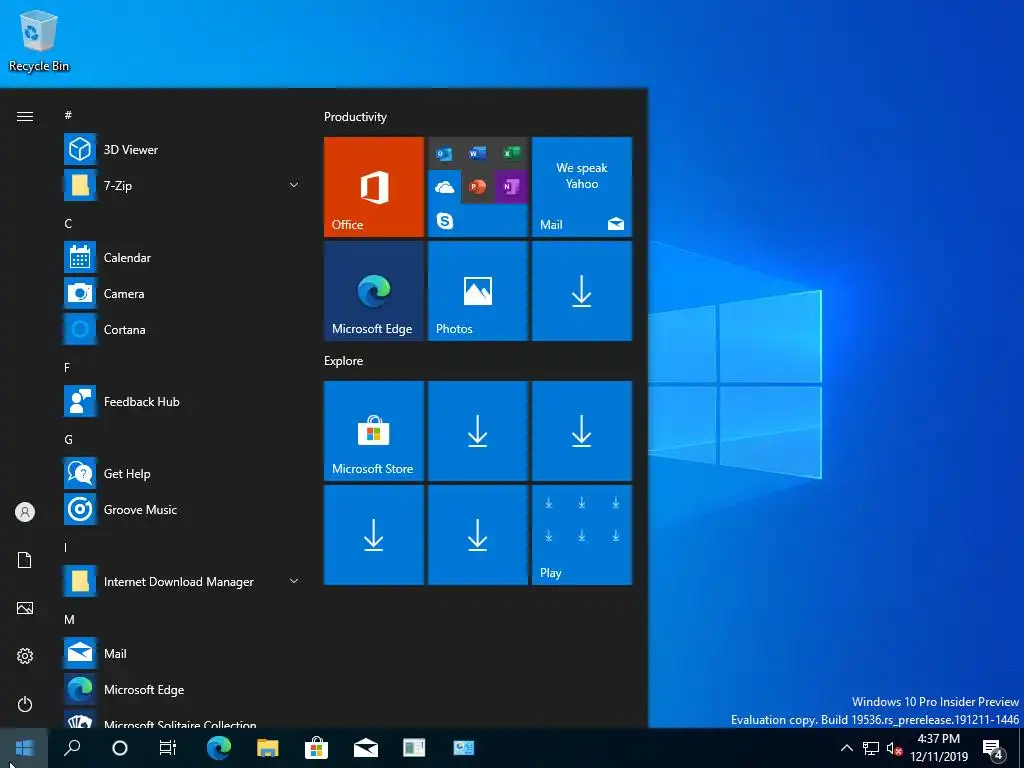Open the user account icon
Screen dimensions: 1024x768
tap(25, 512)
